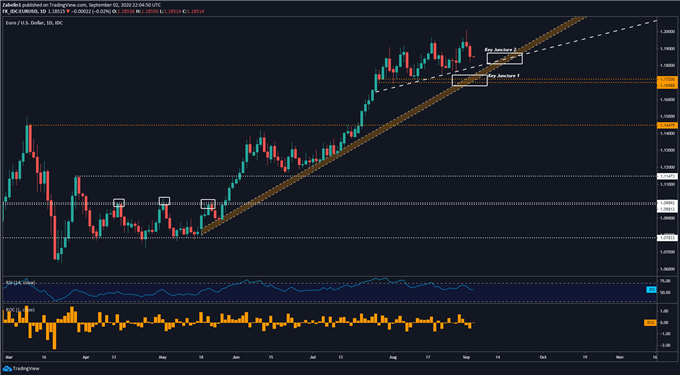
Task: Select the Key Juncture 2 text label
Action: pyautogui.click(x=500, y=50)
